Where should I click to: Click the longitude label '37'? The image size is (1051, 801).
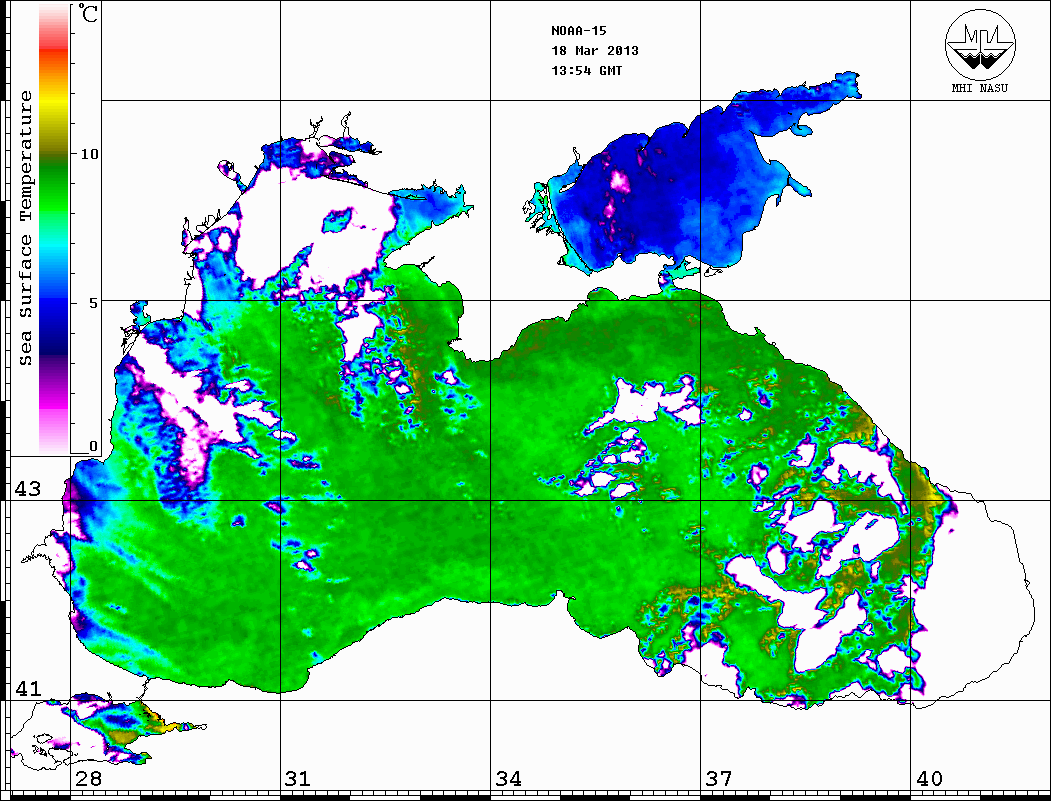(719, 778)
